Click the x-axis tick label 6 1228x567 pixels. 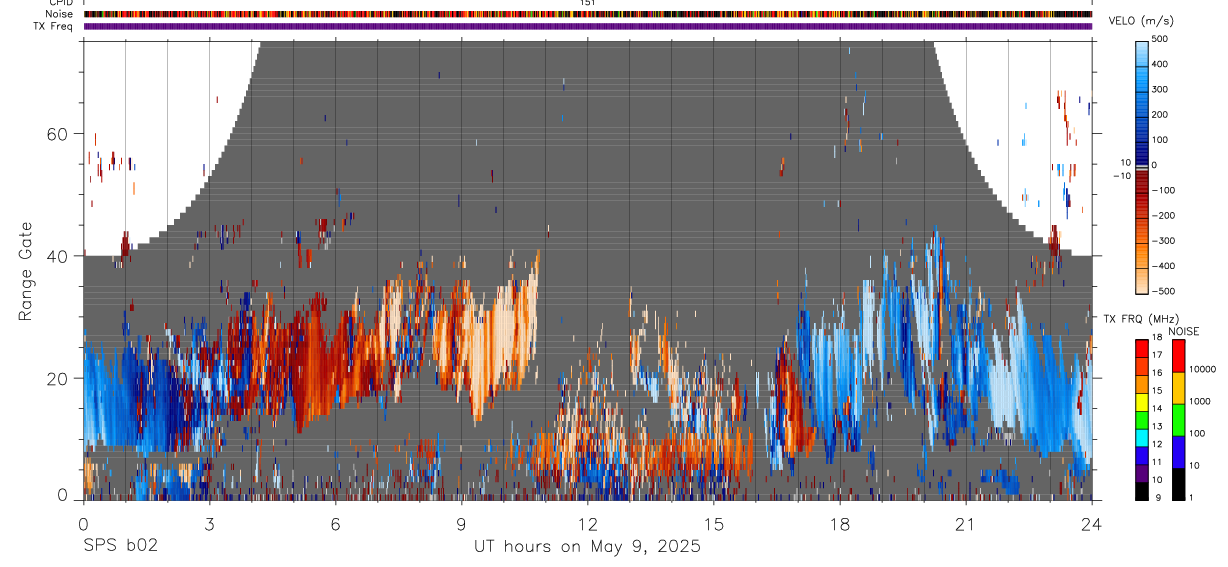coord(335,524)
